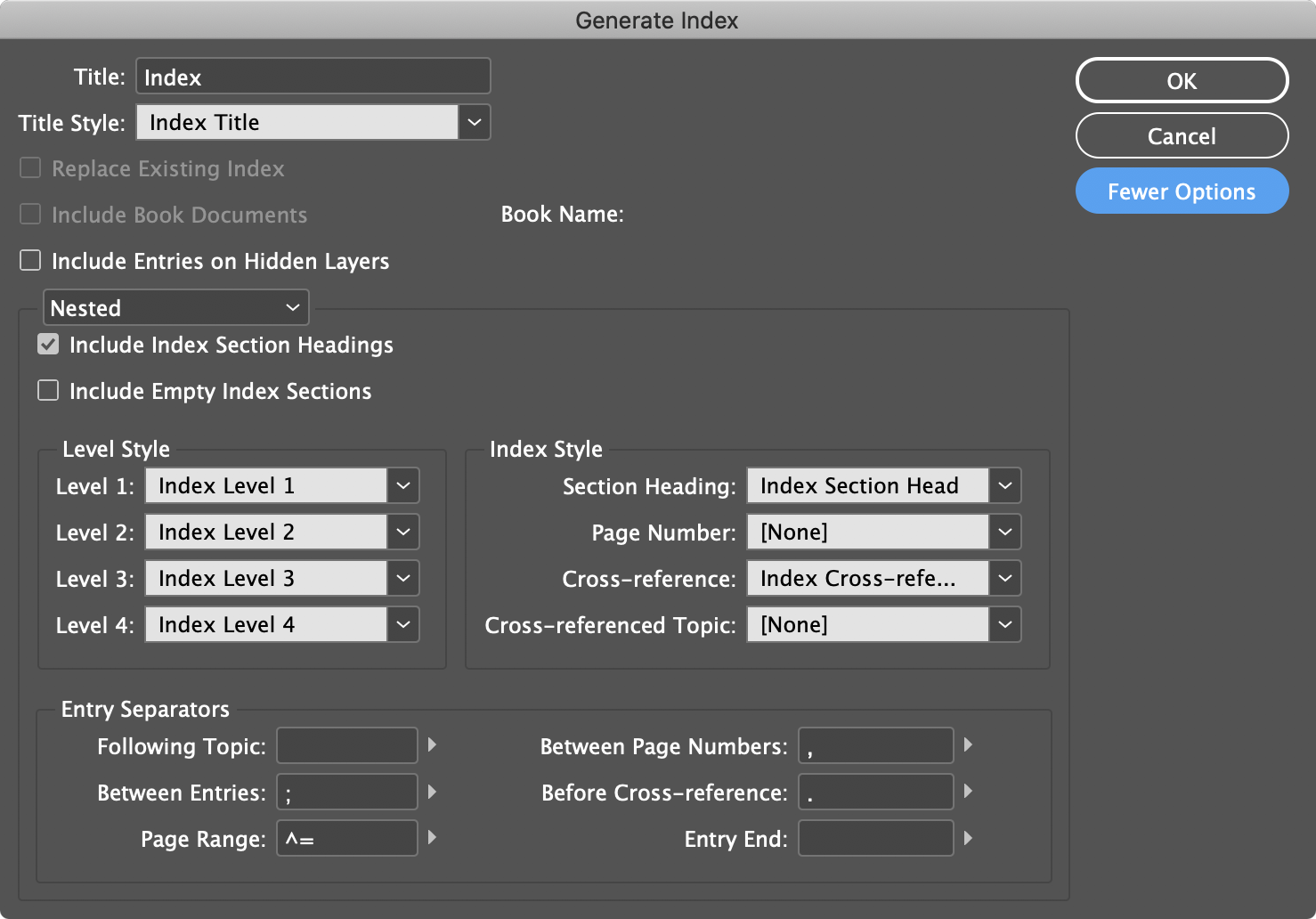
Task: Cancel the Generate Index dialog
Action: 1182,135
